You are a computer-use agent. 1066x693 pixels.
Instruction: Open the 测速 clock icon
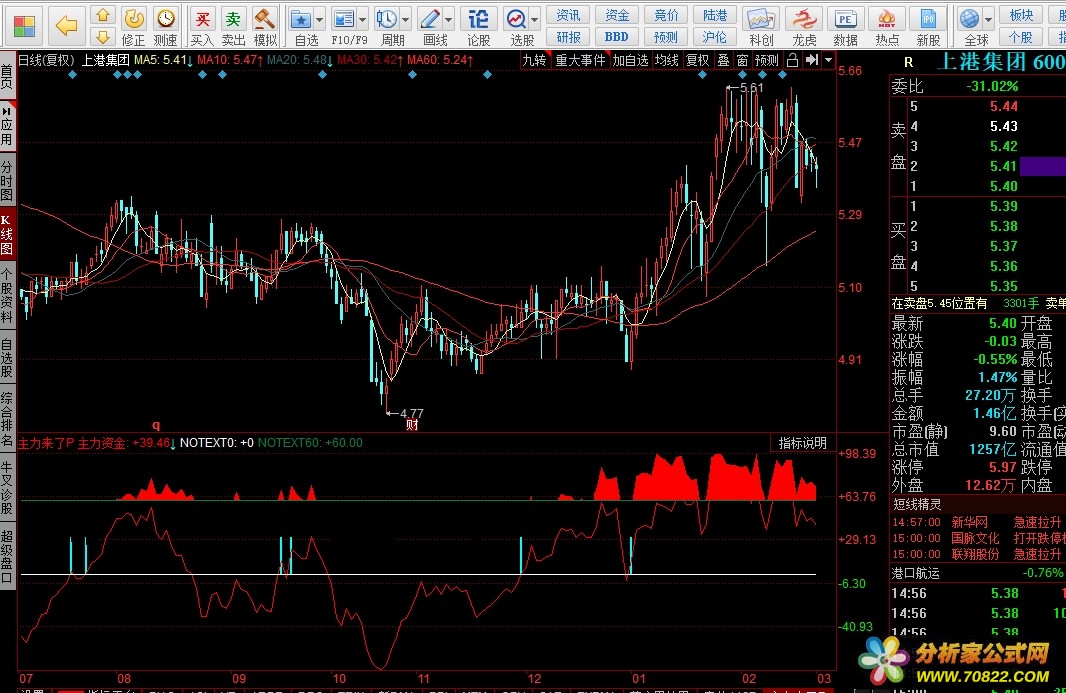point(165,18)
